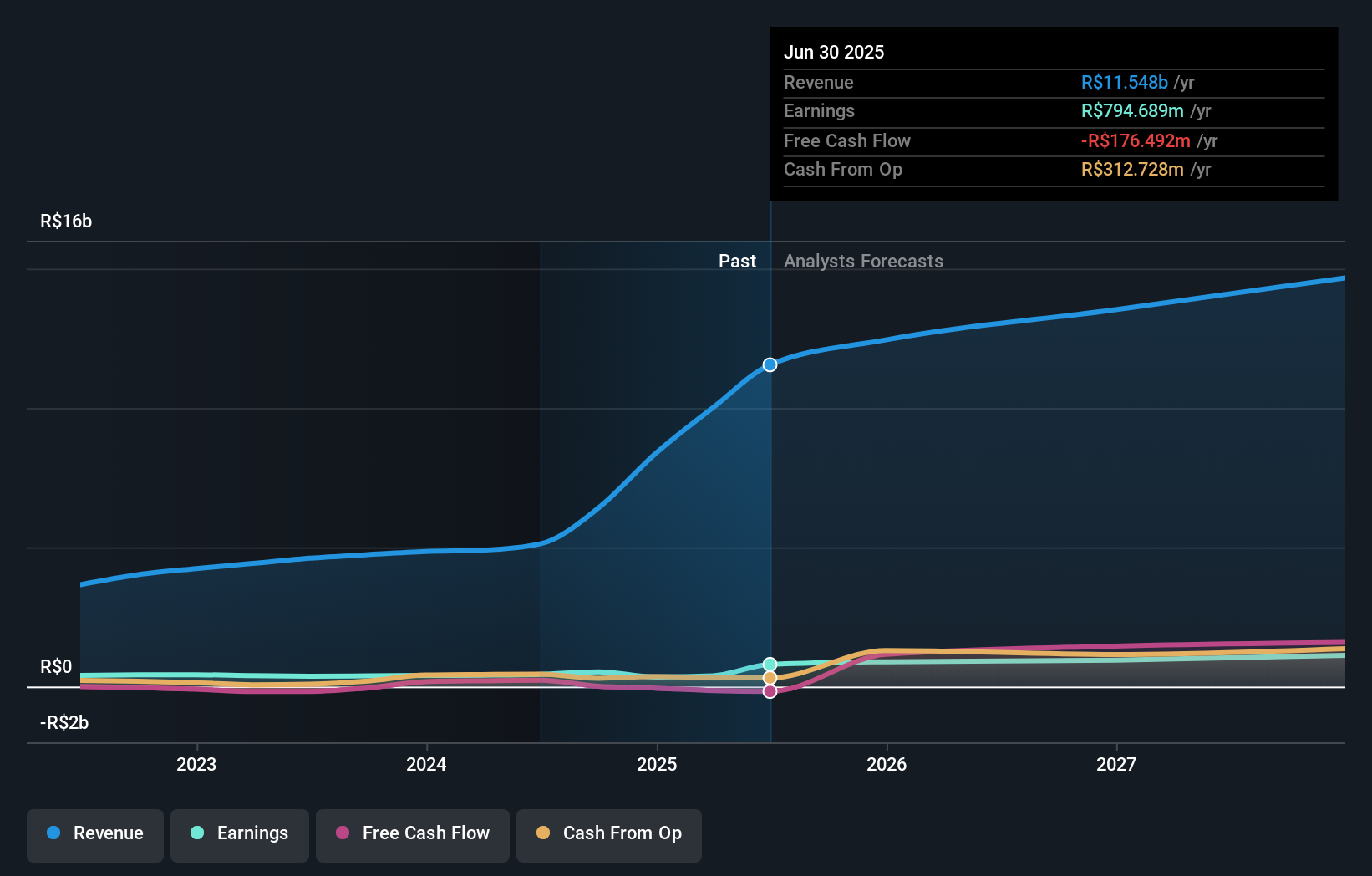Expand the Free Cash Flow tooltip row
This screenshot has width=1372, height=876.
coord(1054,140)
